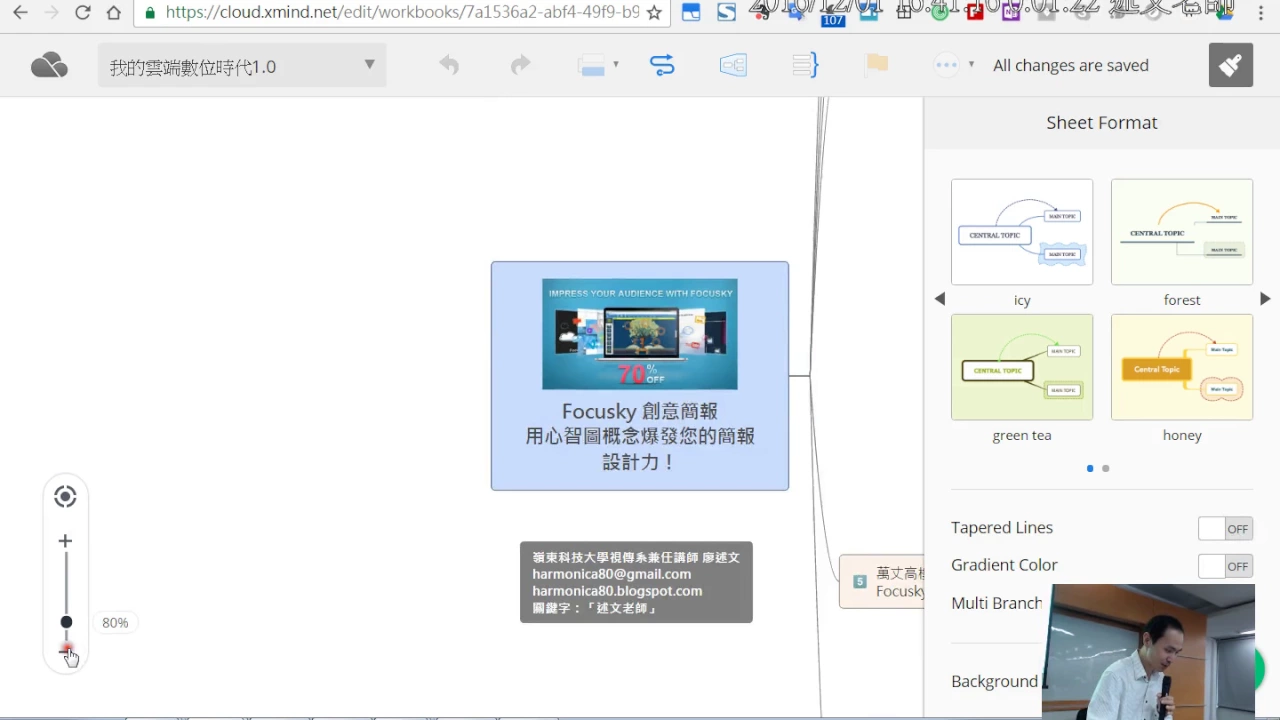Click the Background label
The height and width of the screenshot is (720, 1280).
(x=995, y=681)
